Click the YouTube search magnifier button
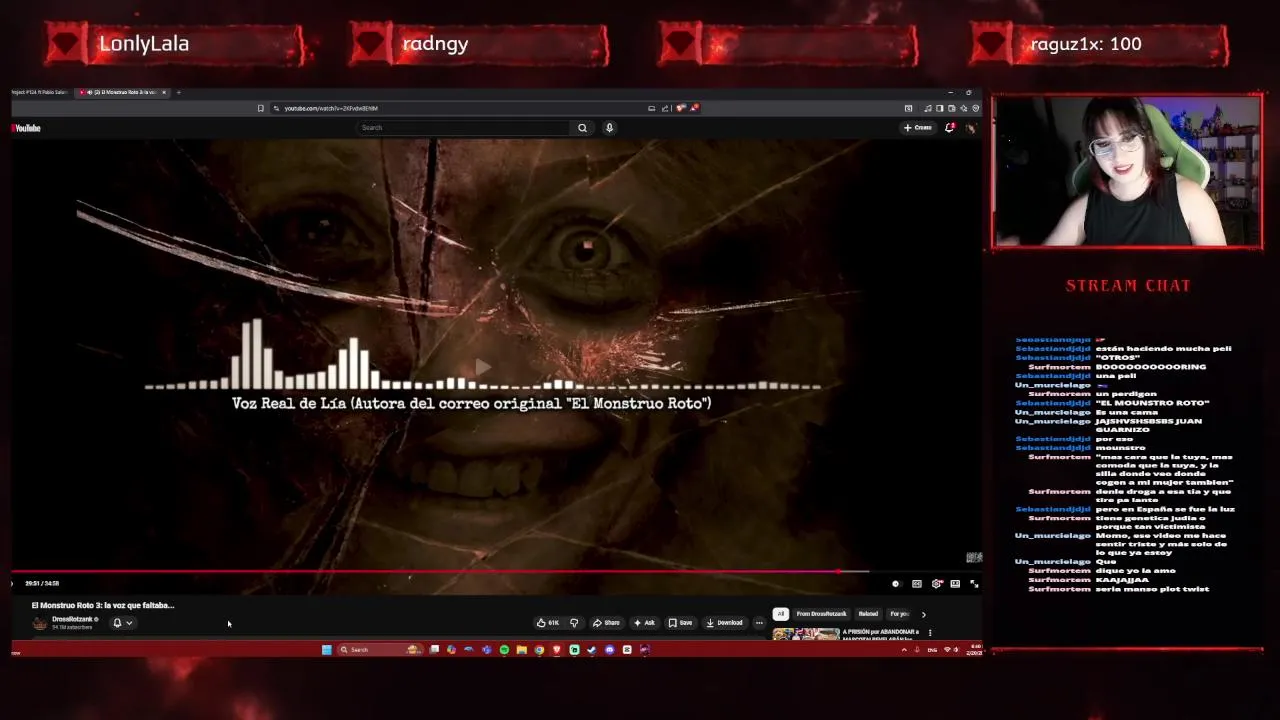The height and width of the screenshot is (720, 1280). tap(582, 128)
